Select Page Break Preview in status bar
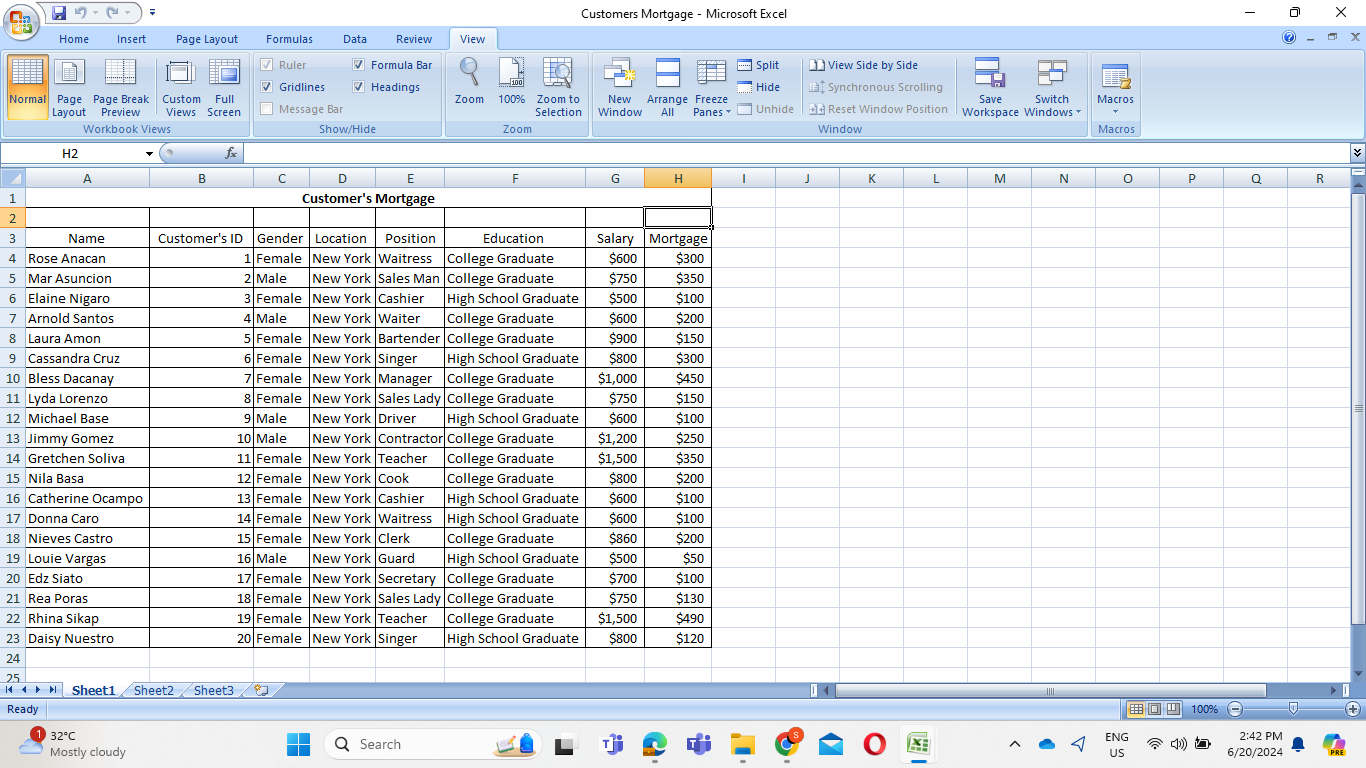Screen dimensions: 1366x768 click(1173, 709)
